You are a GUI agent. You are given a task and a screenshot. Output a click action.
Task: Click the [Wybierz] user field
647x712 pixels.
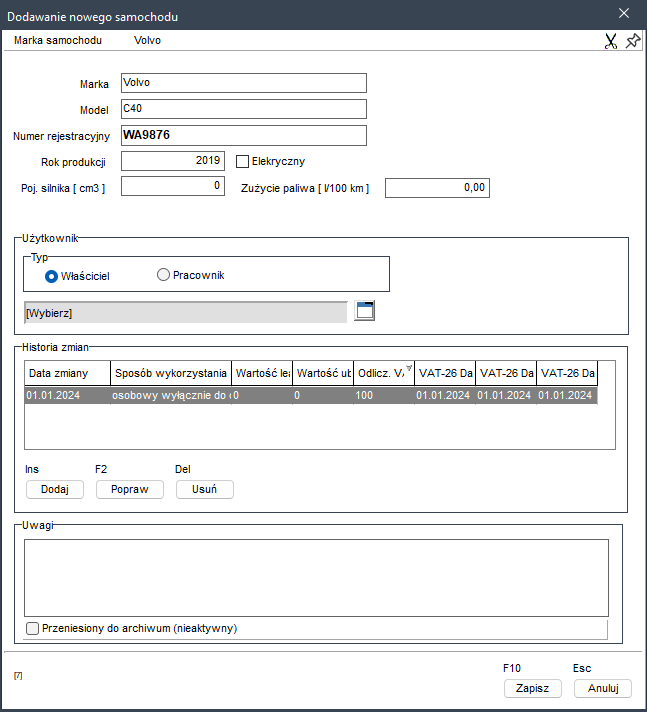pos(186,312)
